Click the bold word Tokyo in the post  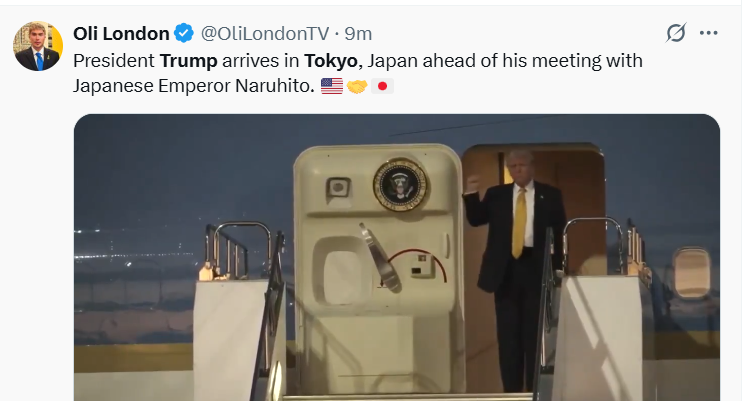[331, 61]
